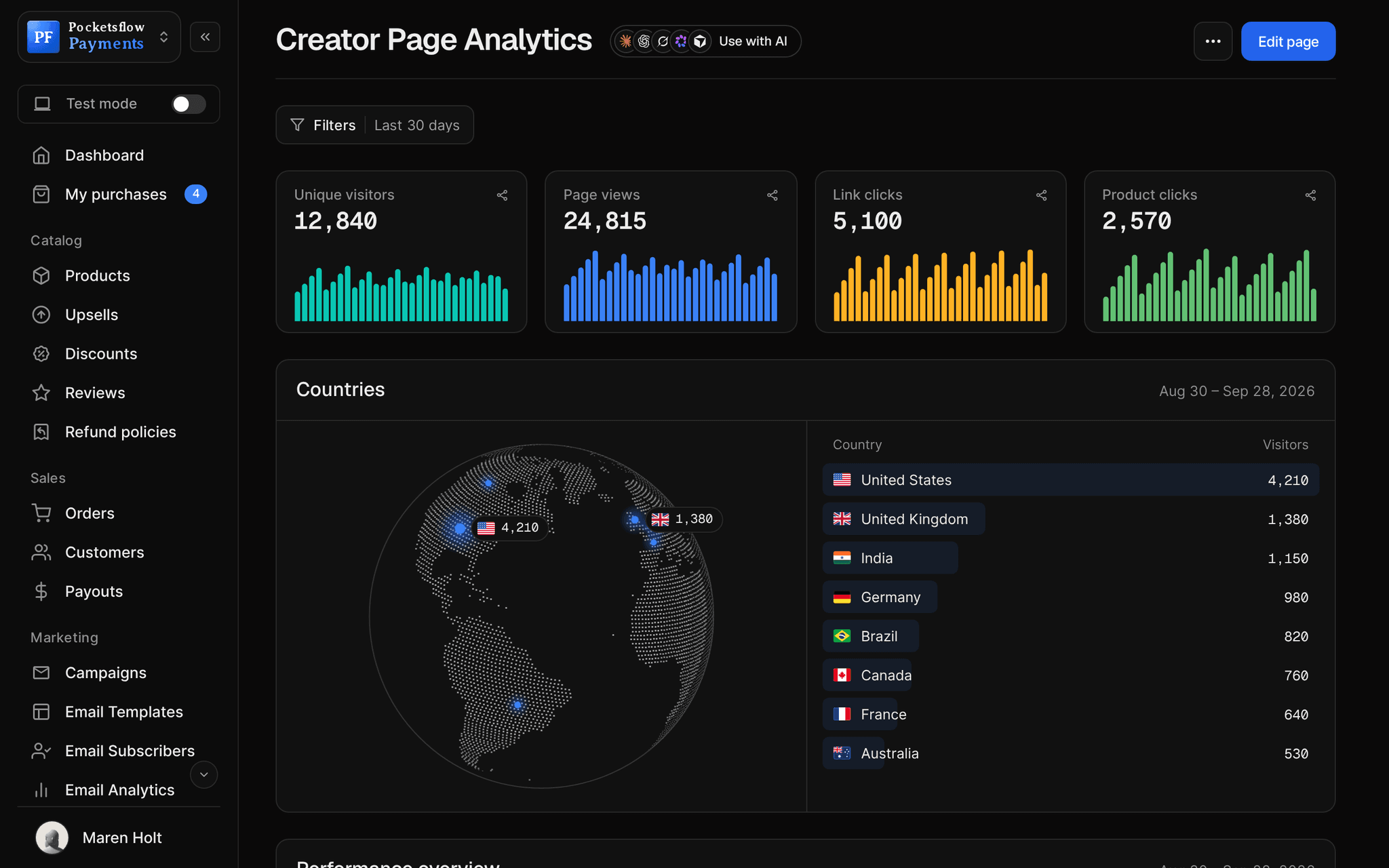The height and width of the screenshot is (868, 1389).
Task: Open the Pocketsflow Payments workspace switcher
Action: click(99, 37)
